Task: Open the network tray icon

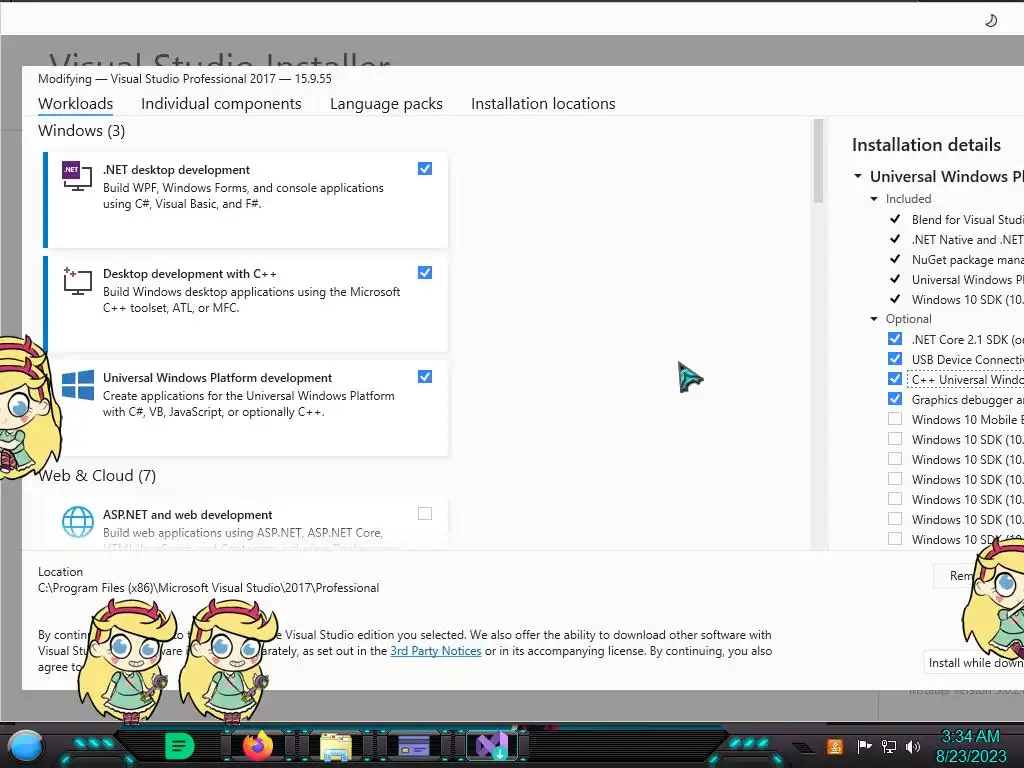Action: coord(889,746)
